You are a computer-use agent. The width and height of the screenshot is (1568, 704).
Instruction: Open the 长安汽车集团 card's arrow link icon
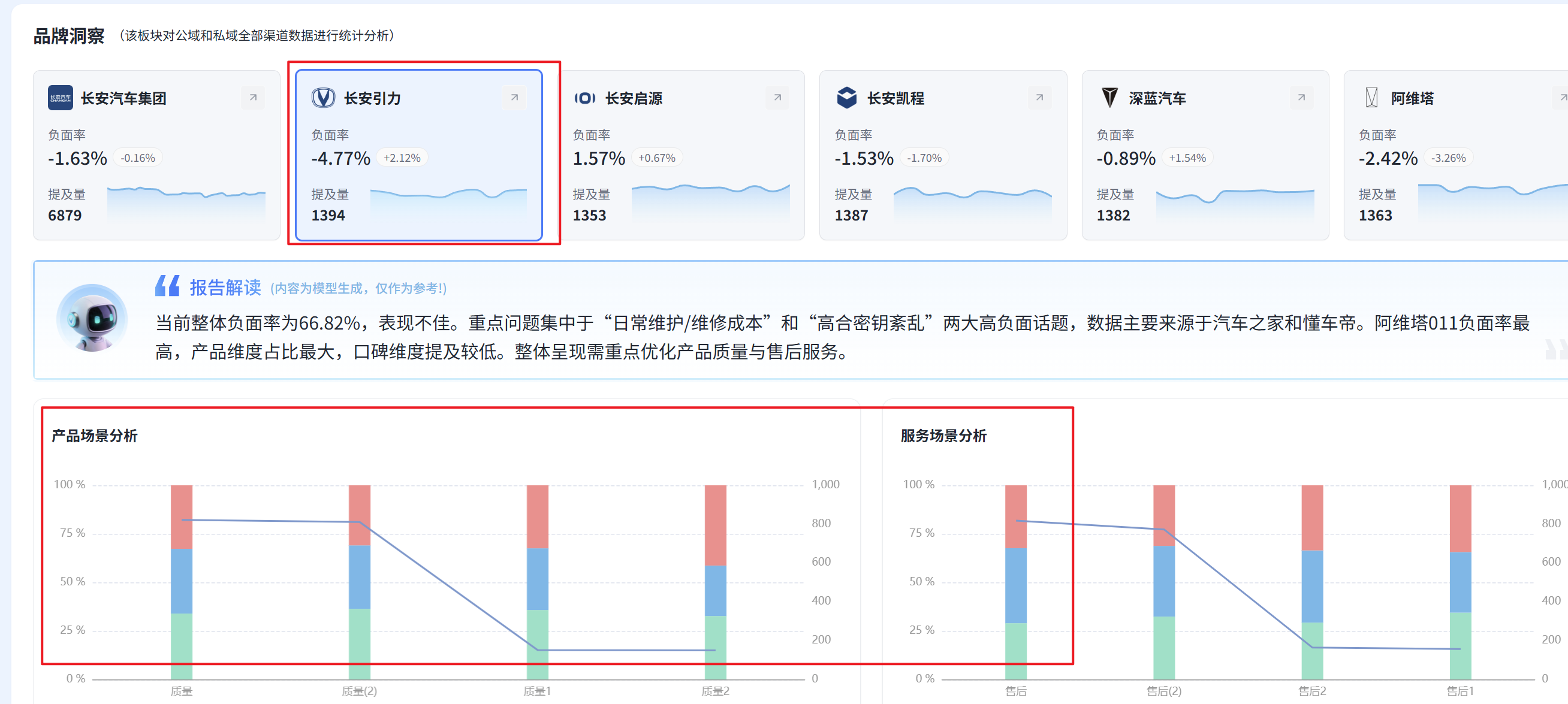tap(252, 97)
